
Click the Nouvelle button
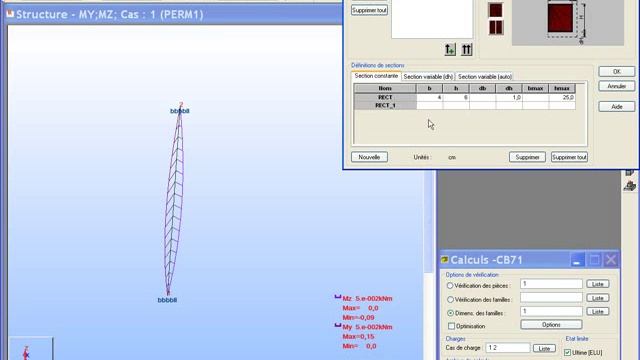[369, 157]
